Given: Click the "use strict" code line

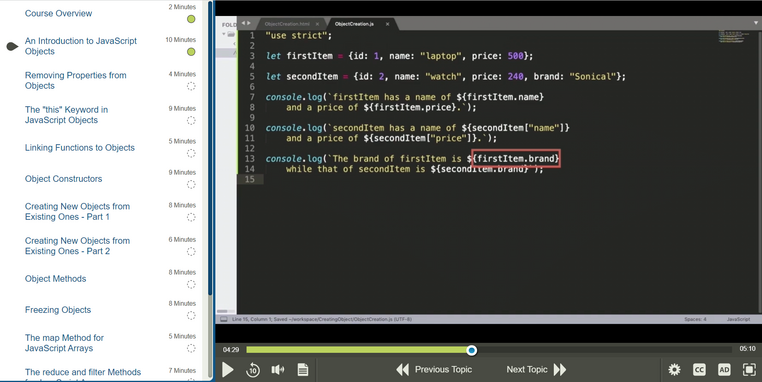Looking at the screenshot, I should tap(299, 35).
